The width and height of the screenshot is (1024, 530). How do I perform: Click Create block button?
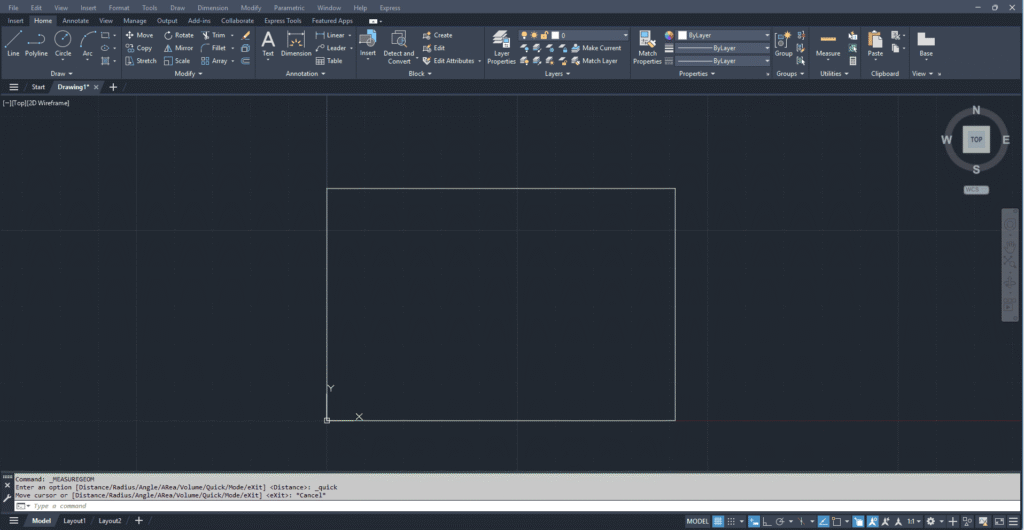(438, 35)
